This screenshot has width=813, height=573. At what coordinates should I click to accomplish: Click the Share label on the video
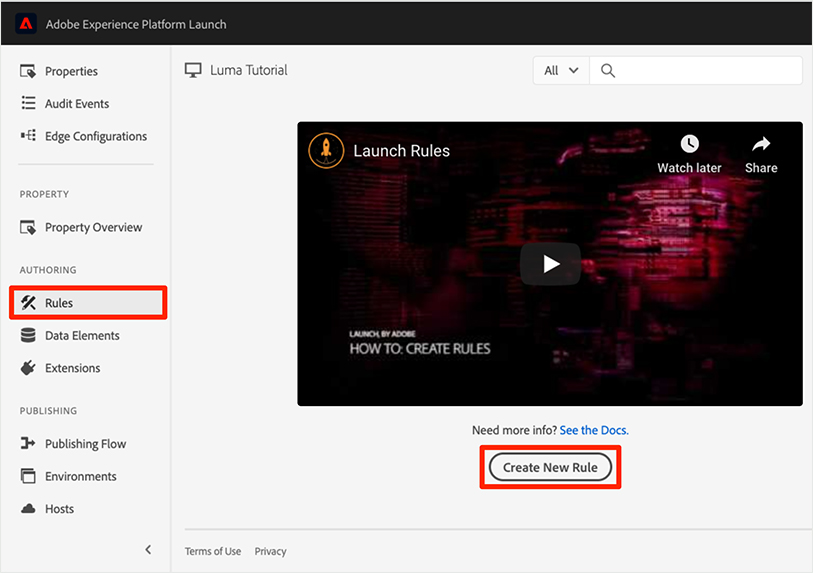tap(761, 167)
